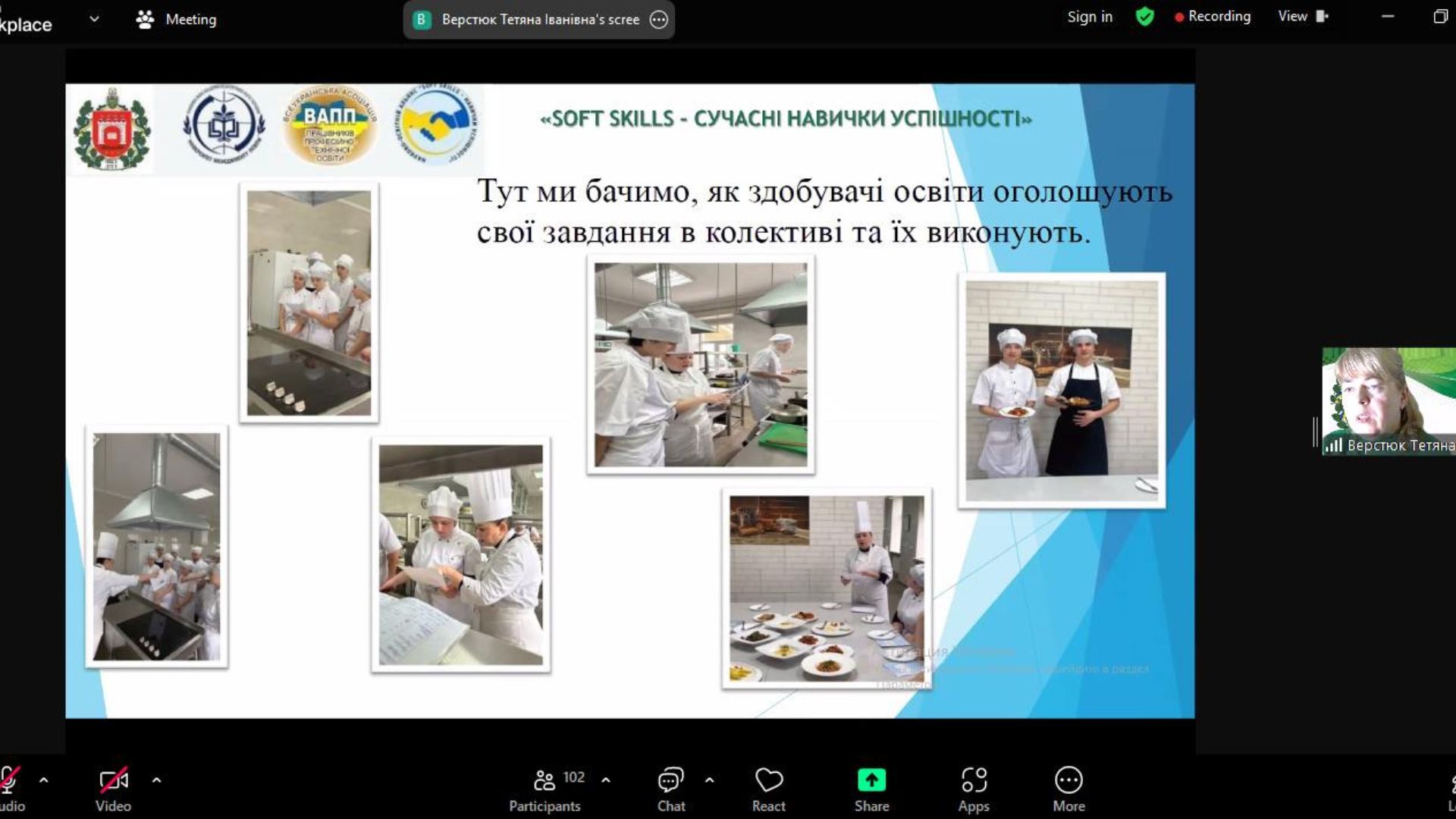Click the React heart icon
The height and width of the screenshot is (819, 1456).
(x=768, y=780)
